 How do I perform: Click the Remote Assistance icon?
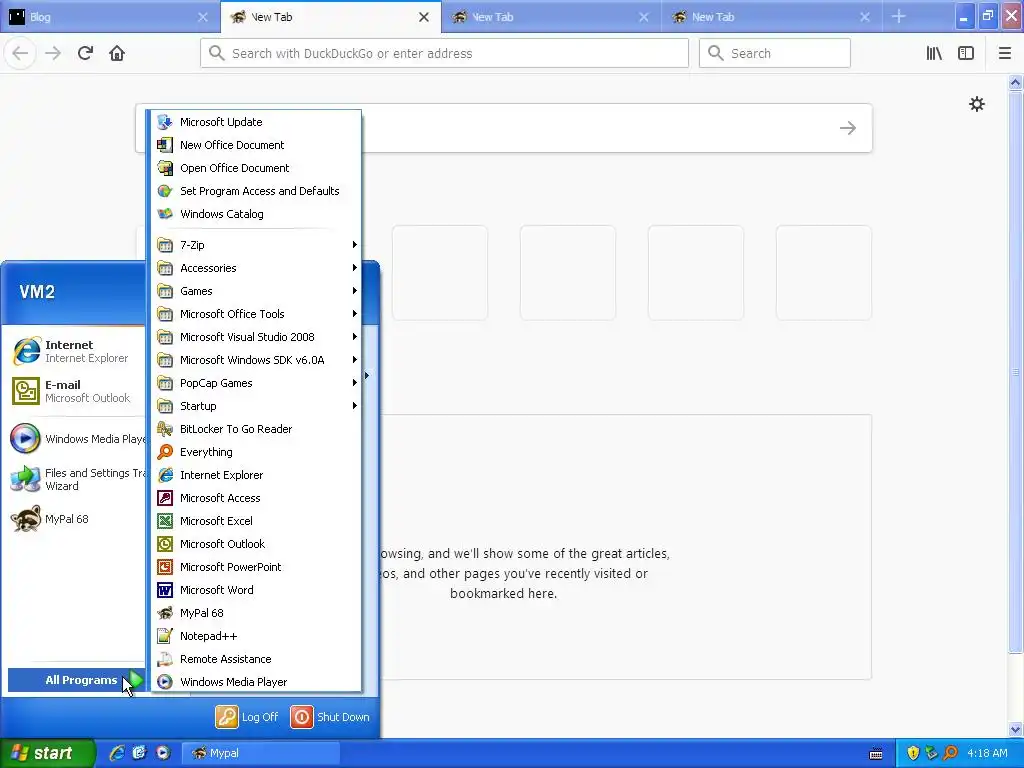(x=165, y=659)
